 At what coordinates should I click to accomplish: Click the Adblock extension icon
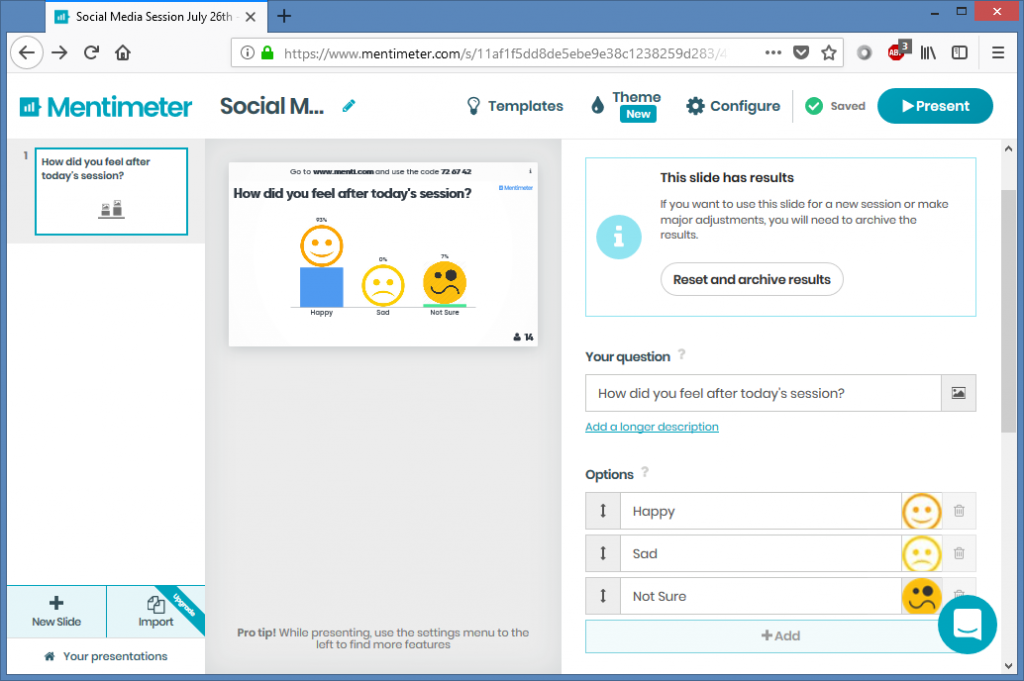[x=898, y=51]
